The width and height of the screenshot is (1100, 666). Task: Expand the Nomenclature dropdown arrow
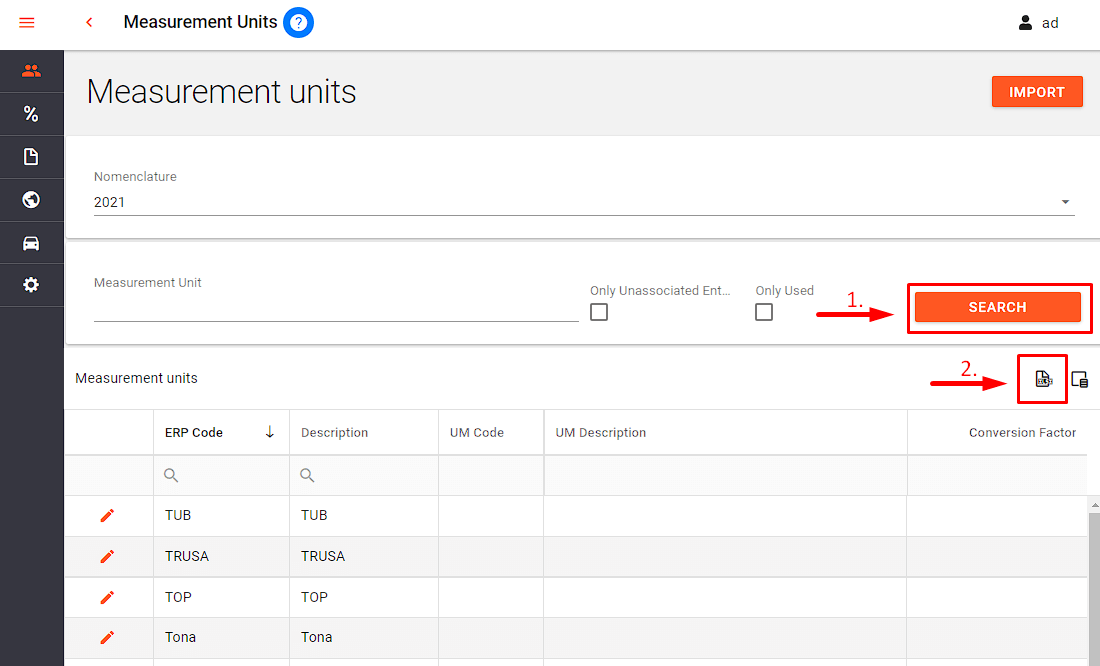1065,202
